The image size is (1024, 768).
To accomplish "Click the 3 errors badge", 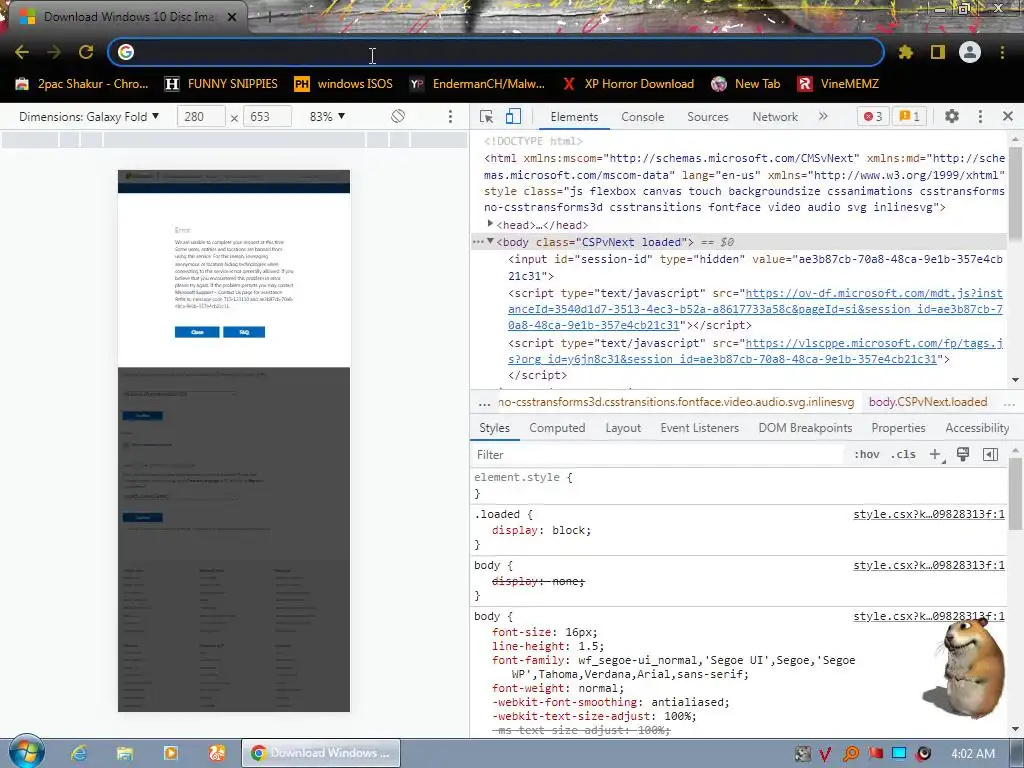I will click(x=872, y=116).
